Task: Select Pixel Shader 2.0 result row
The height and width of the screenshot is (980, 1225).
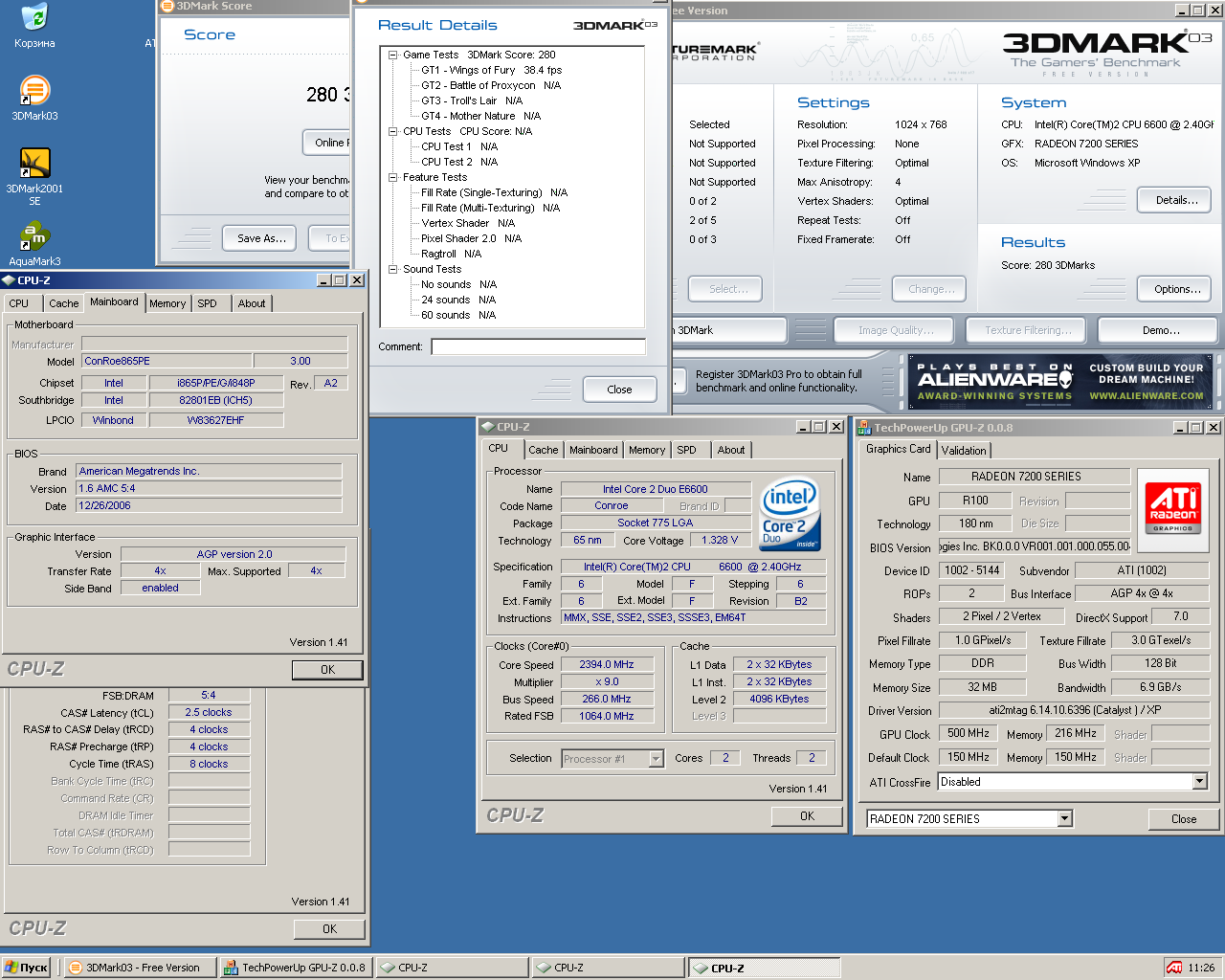Action: point(471,238)
